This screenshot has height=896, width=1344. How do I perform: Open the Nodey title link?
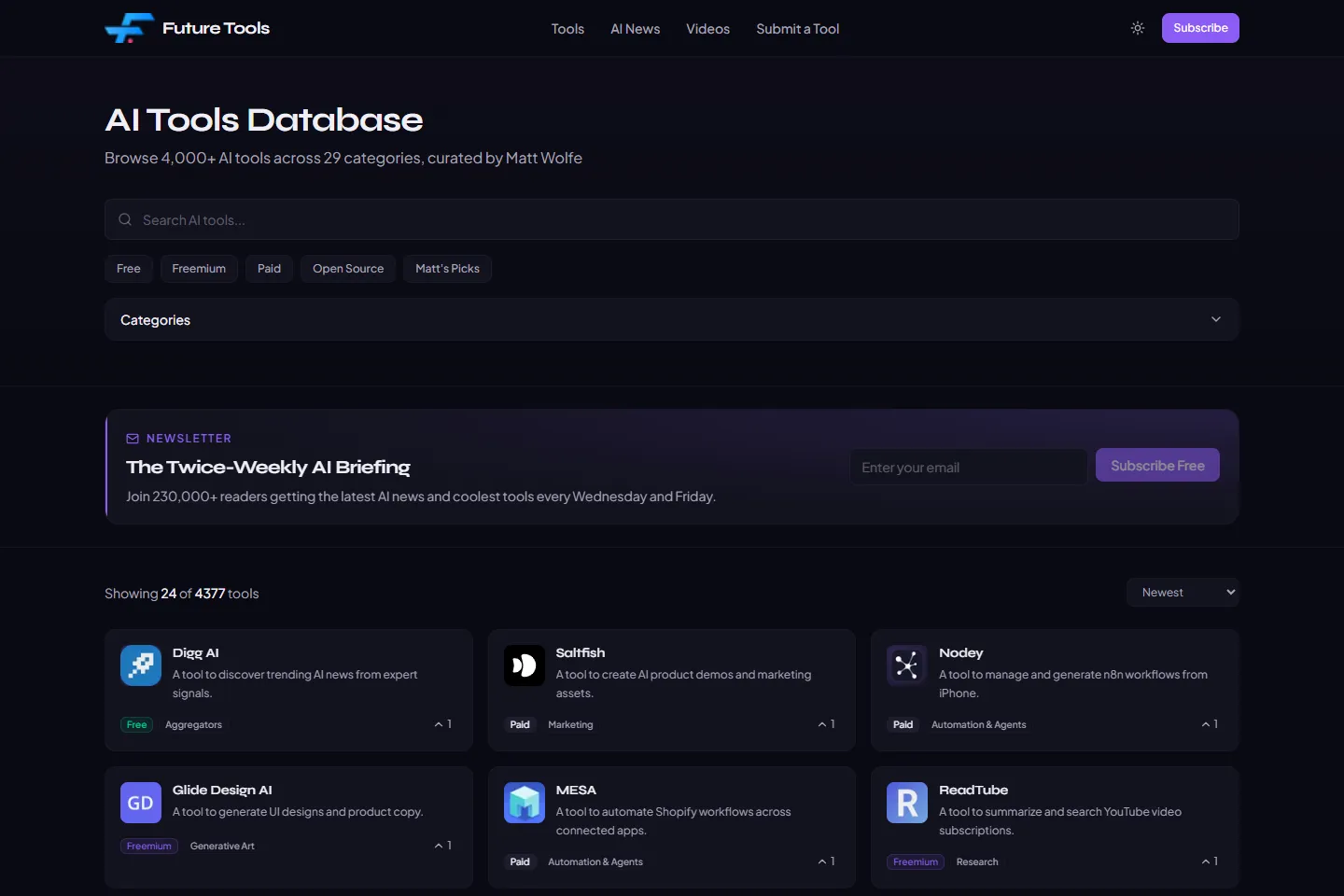point(961,652)
